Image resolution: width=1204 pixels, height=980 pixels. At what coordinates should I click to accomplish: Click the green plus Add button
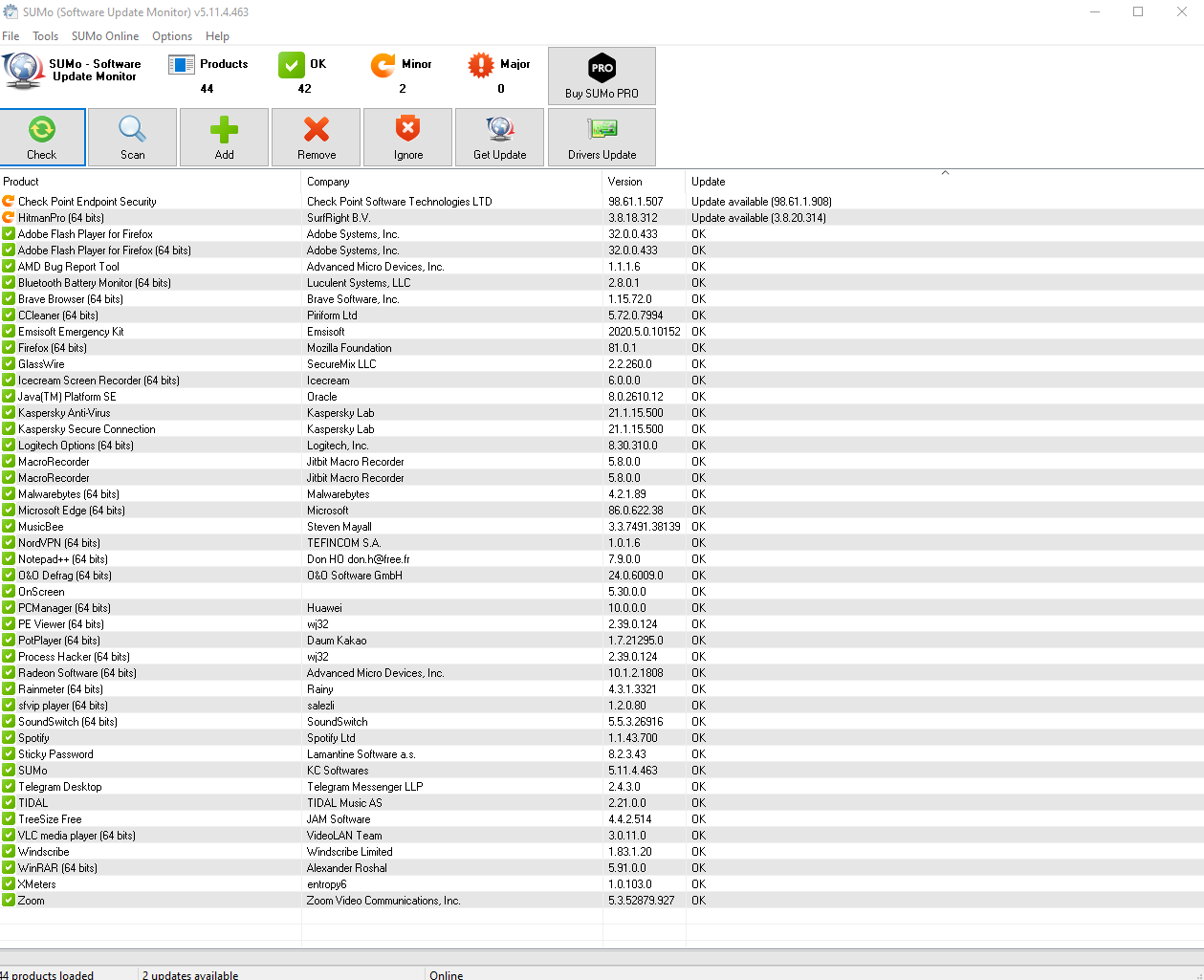(x=224, y=137)
